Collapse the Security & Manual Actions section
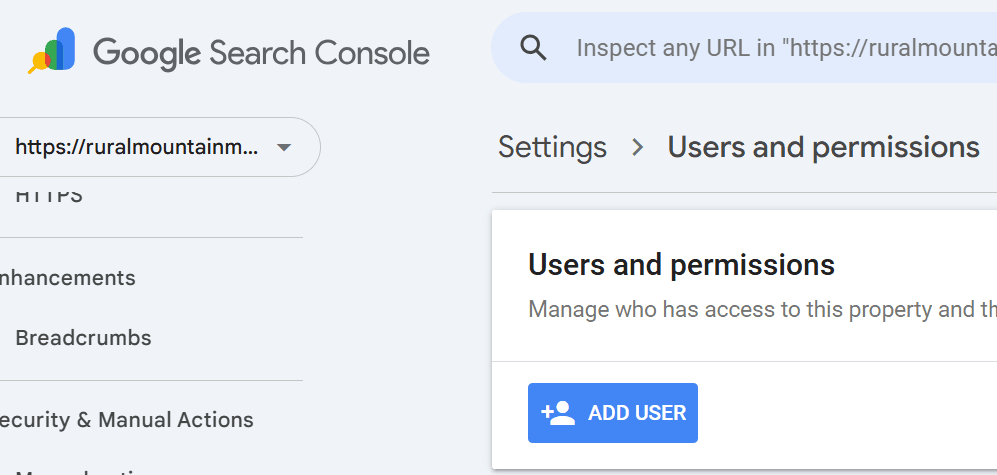The height and width of the screenshot is (475, 997). pyautogui.click(x=127, y=420)
